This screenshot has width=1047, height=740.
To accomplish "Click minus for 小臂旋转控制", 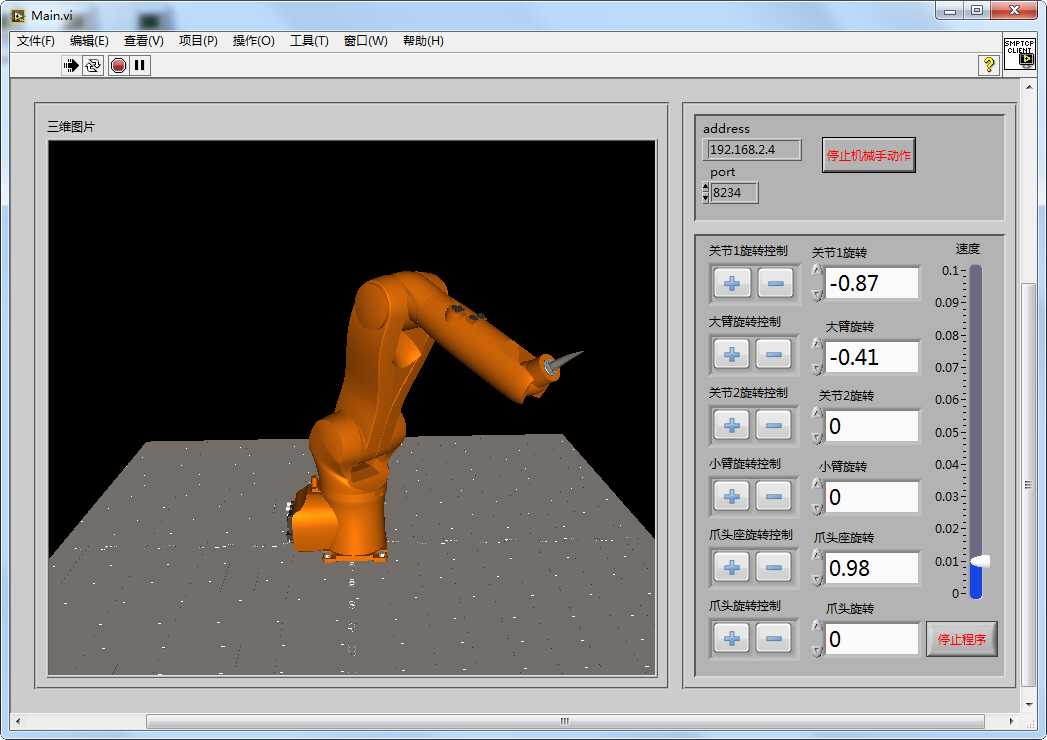I will pyautogui.click(x=774, y=496).
